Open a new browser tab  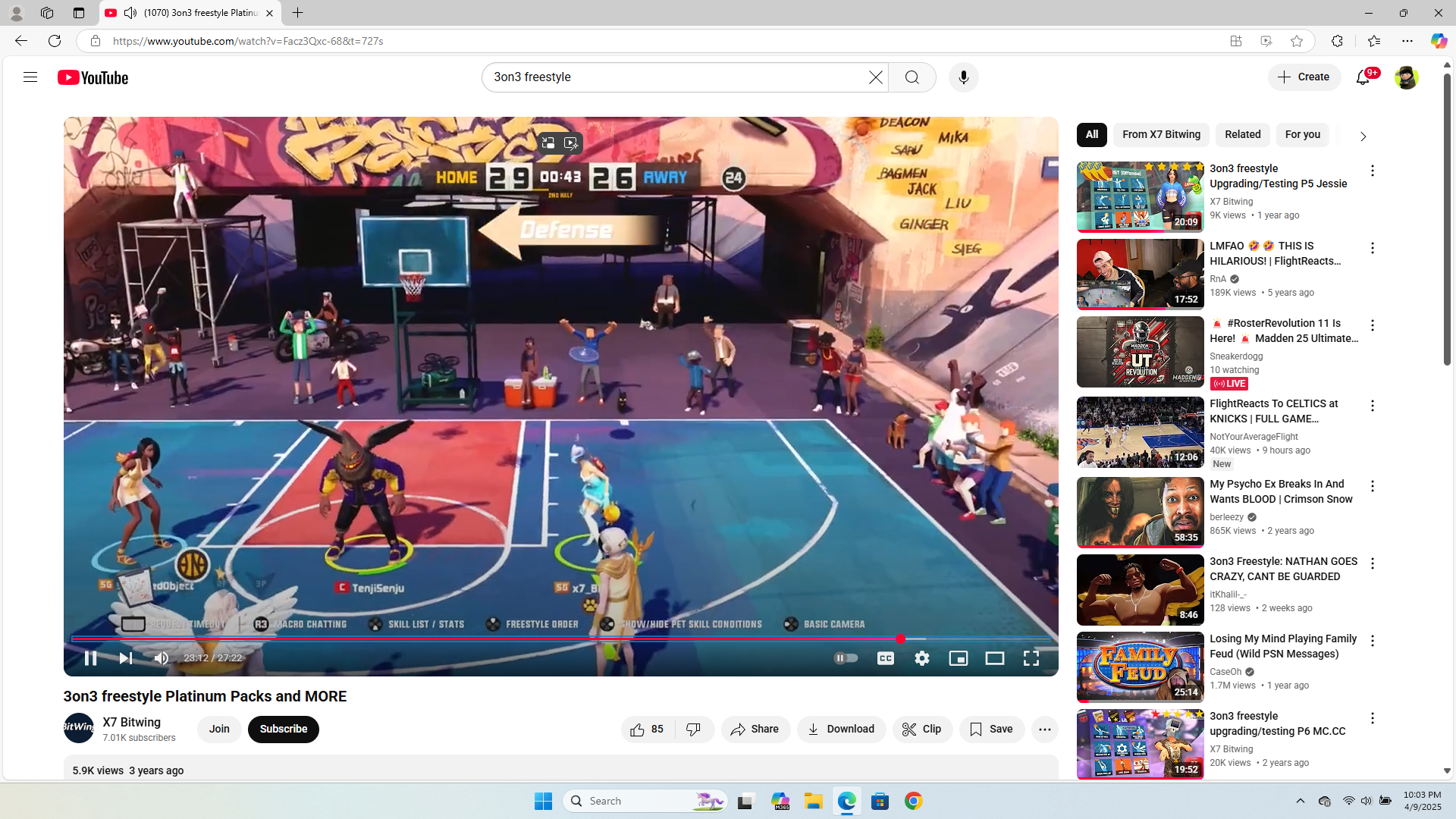(298, 13)
